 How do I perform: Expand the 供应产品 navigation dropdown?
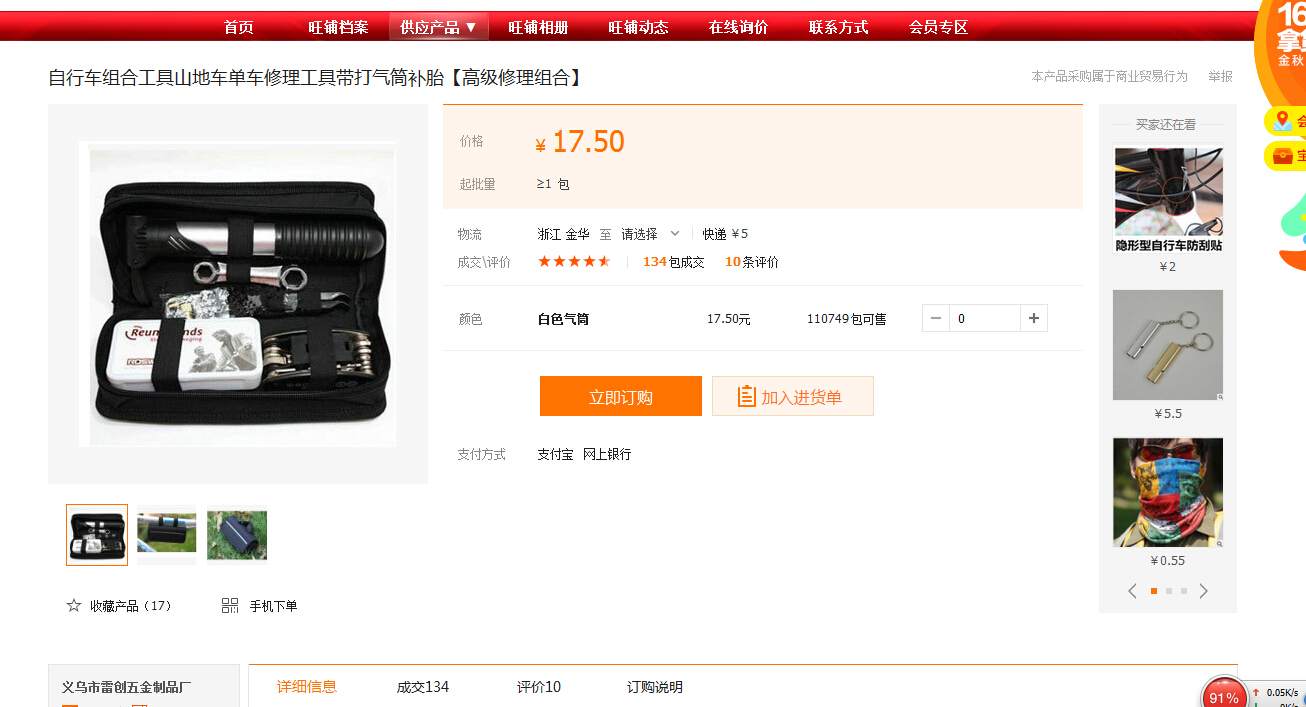tap(438, 27)
